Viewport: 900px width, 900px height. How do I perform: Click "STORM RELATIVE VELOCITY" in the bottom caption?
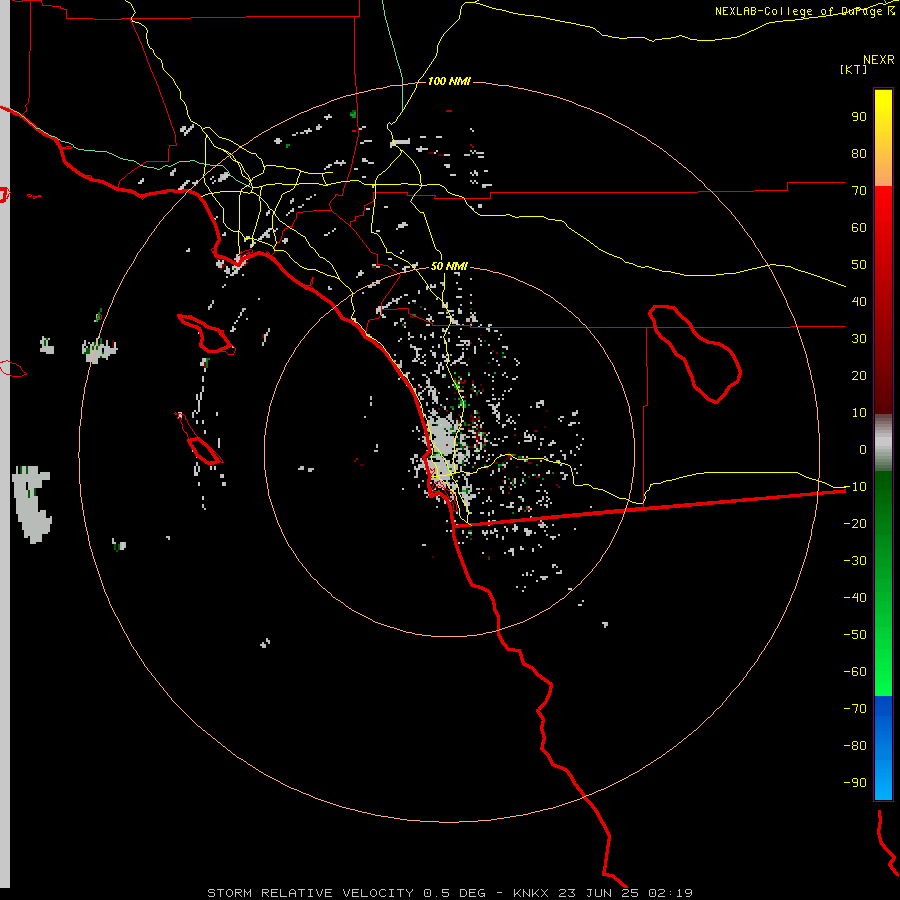pos(310,893)
